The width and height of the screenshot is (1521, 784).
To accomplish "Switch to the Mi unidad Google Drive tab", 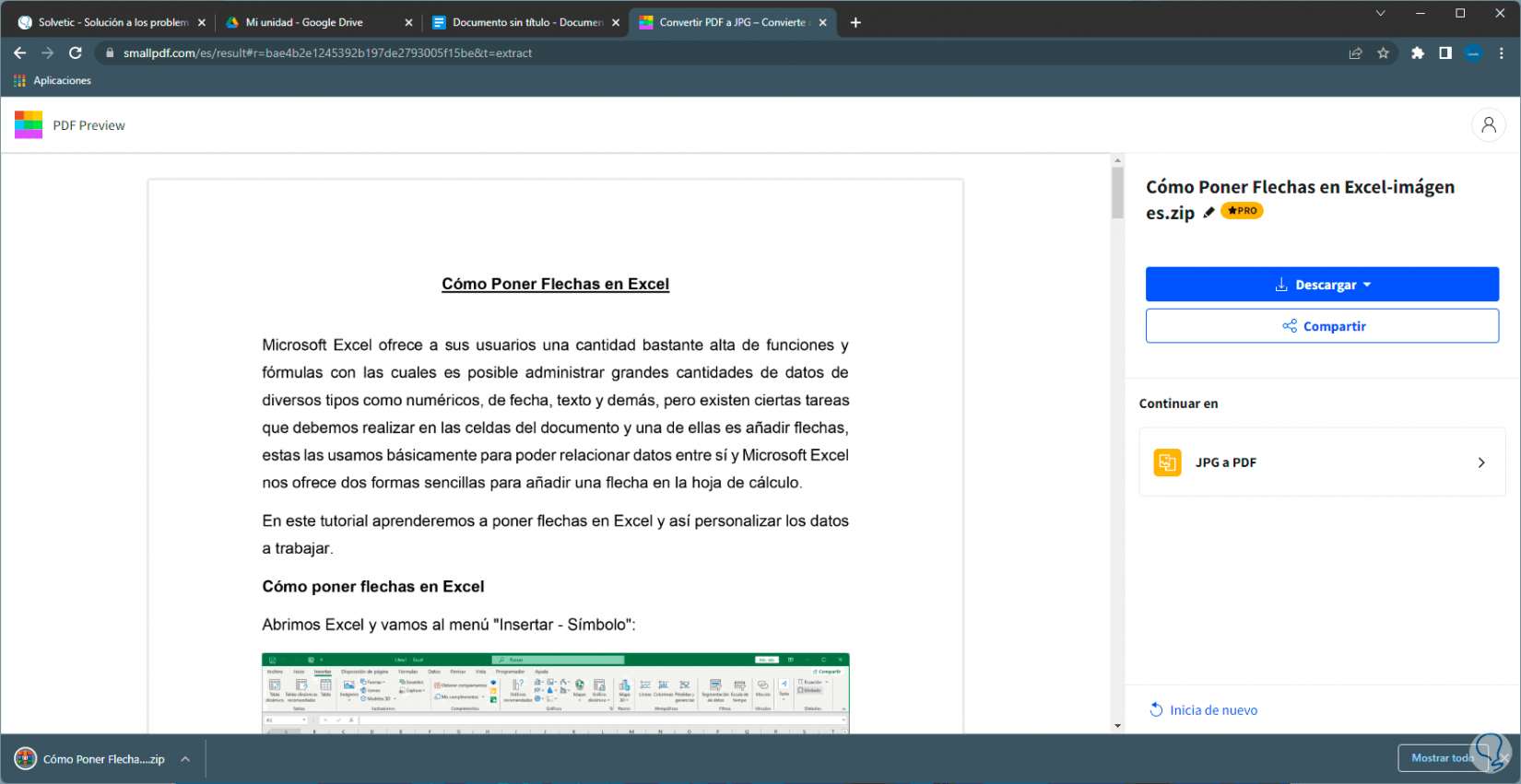I will 318,22.
